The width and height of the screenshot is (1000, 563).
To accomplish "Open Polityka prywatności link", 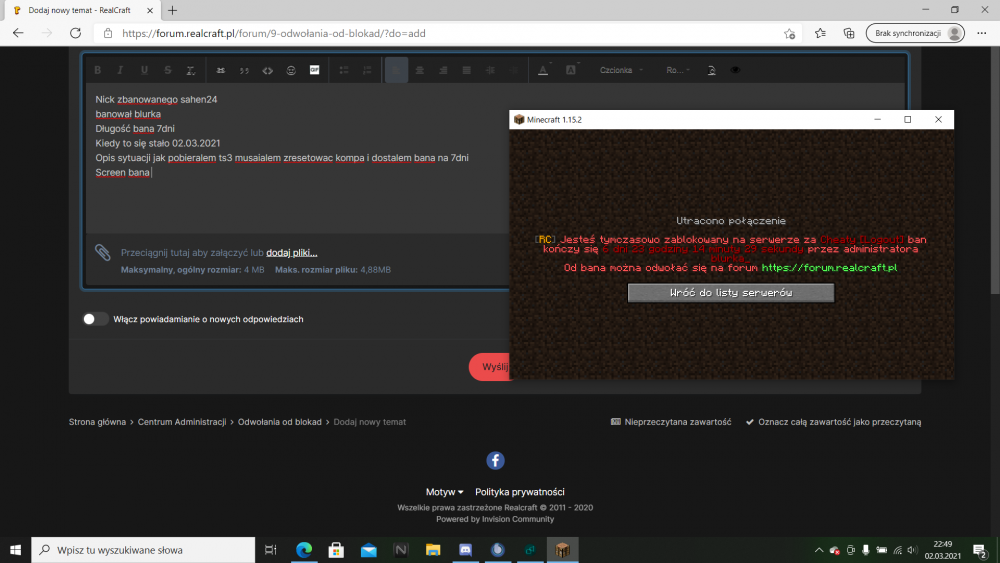I will point(520,492).
